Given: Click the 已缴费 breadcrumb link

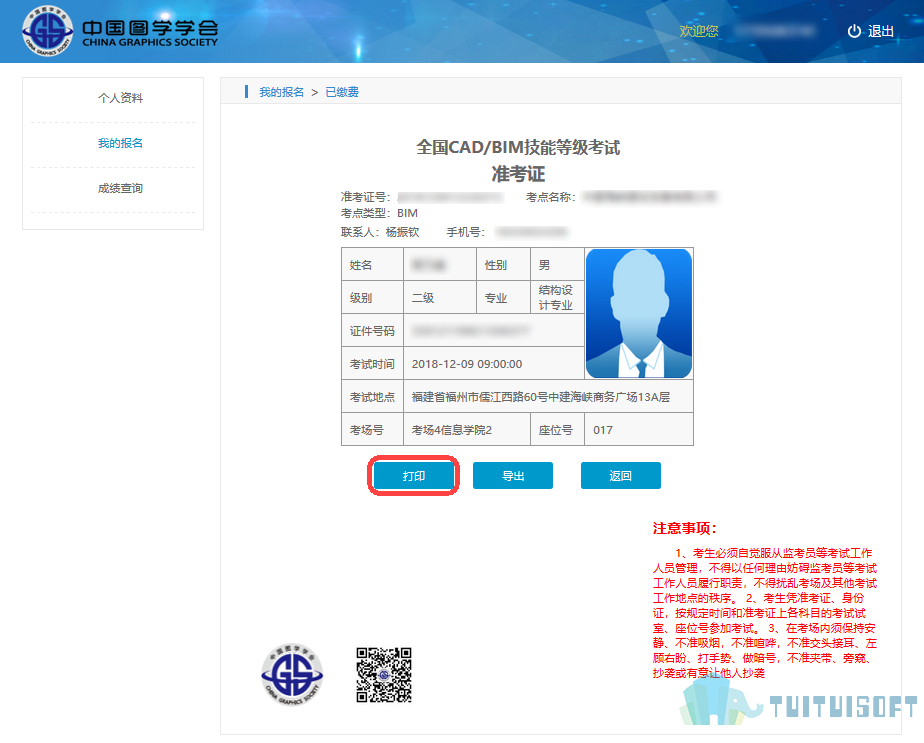Looking at the screenshot, I should tap(342, 92).
